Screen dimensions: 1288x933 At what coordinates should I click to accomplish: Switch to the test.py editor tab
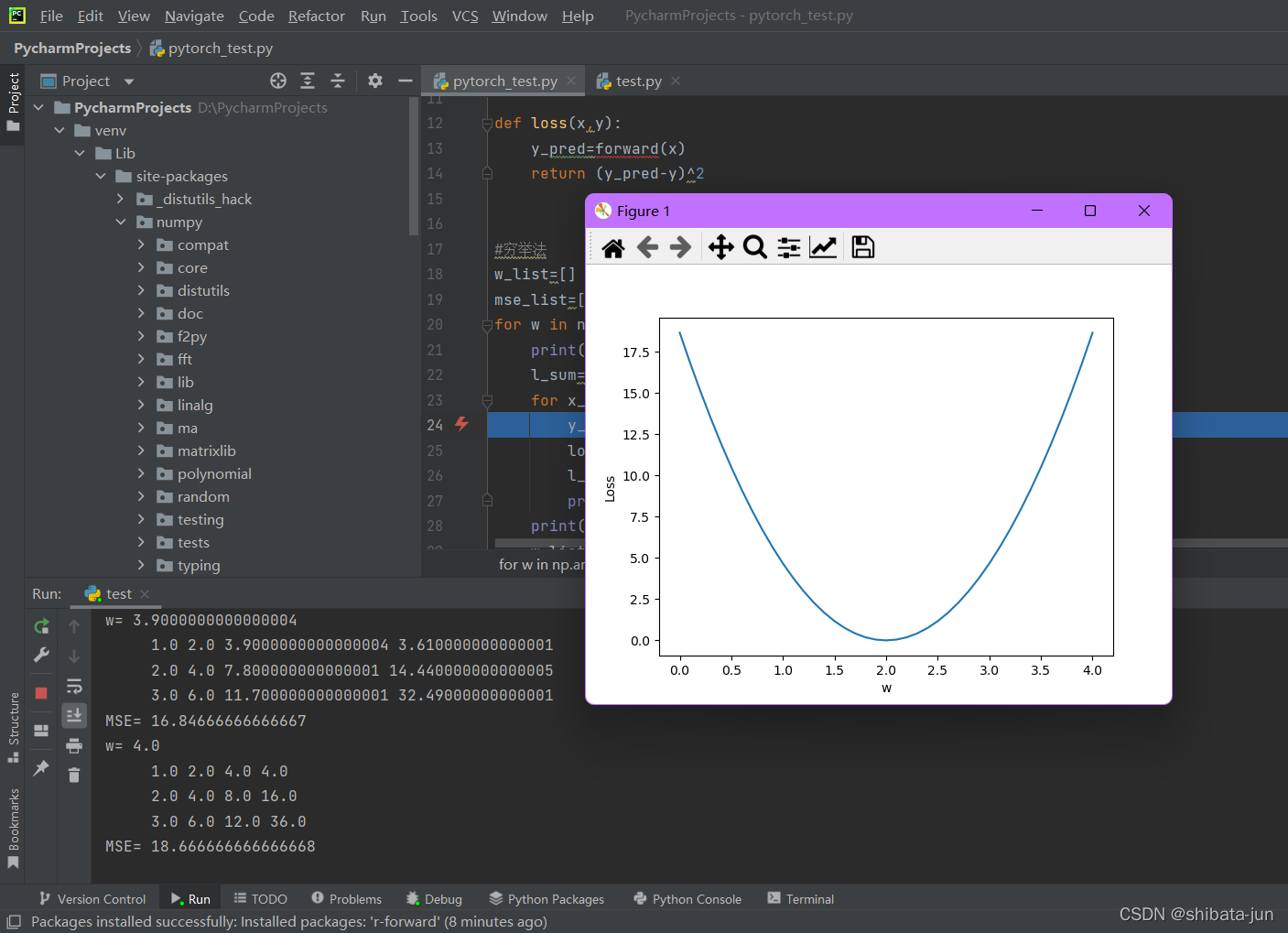pos(638,81)
